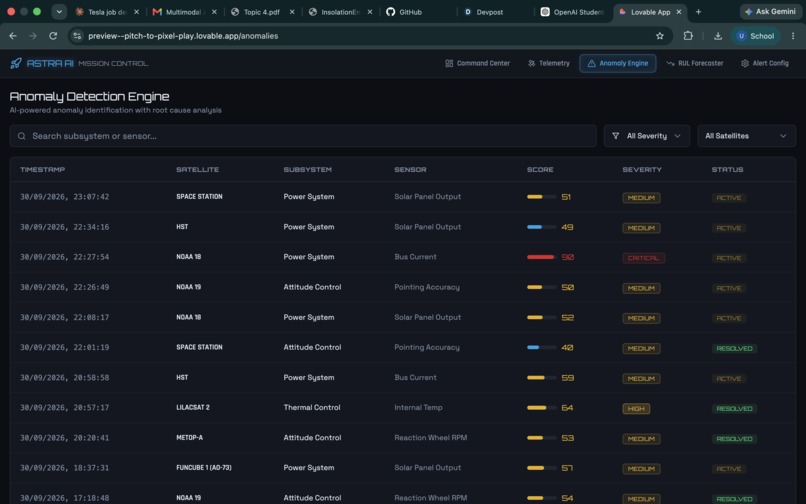Click the Sensor column header
The image size is (806, 504).
click(x=410, y=169)
